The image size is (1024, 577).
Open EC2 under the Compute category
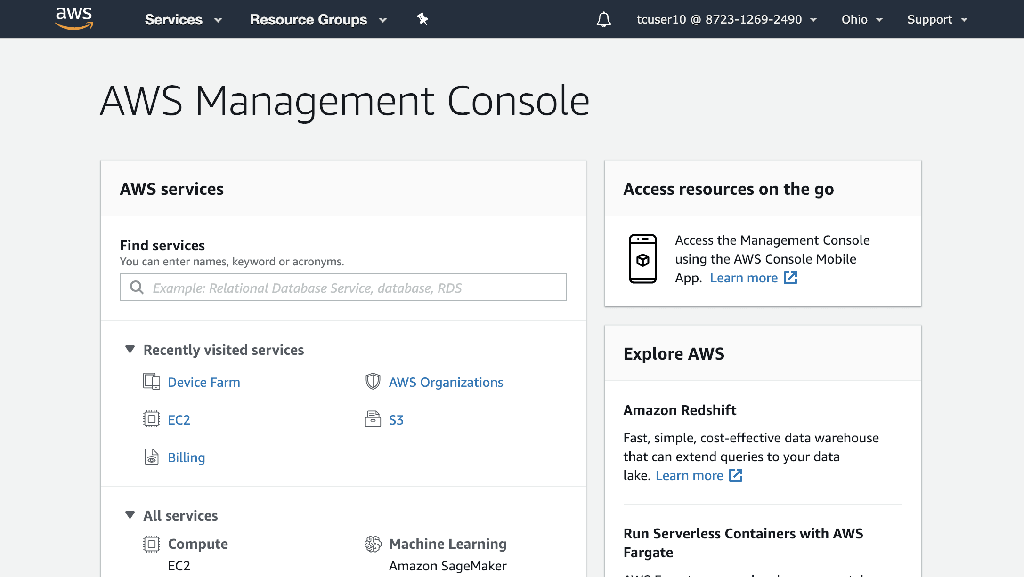coord(179,566)
